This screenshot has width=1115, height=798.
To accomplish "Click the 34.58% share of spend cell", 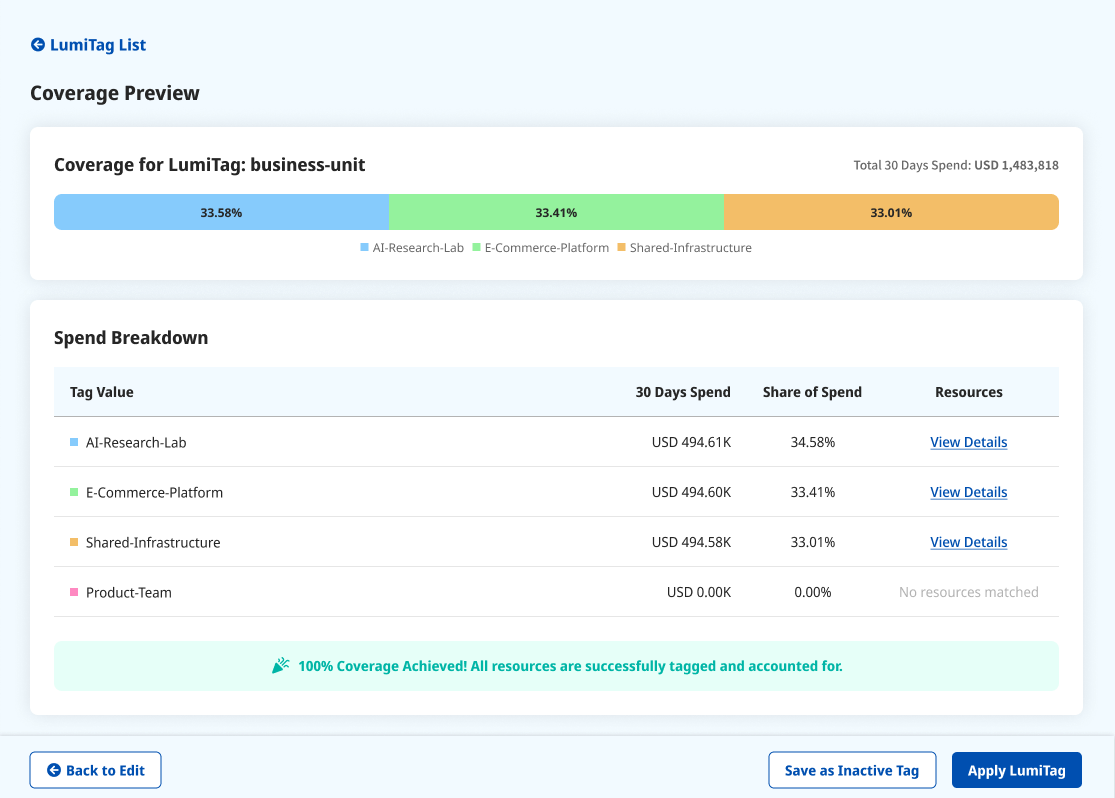I will point(813,442).
